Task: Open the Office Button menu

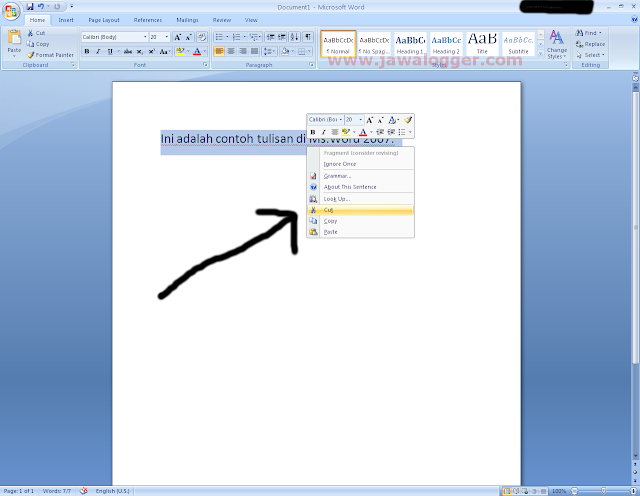Action: [x=11, y=11]
